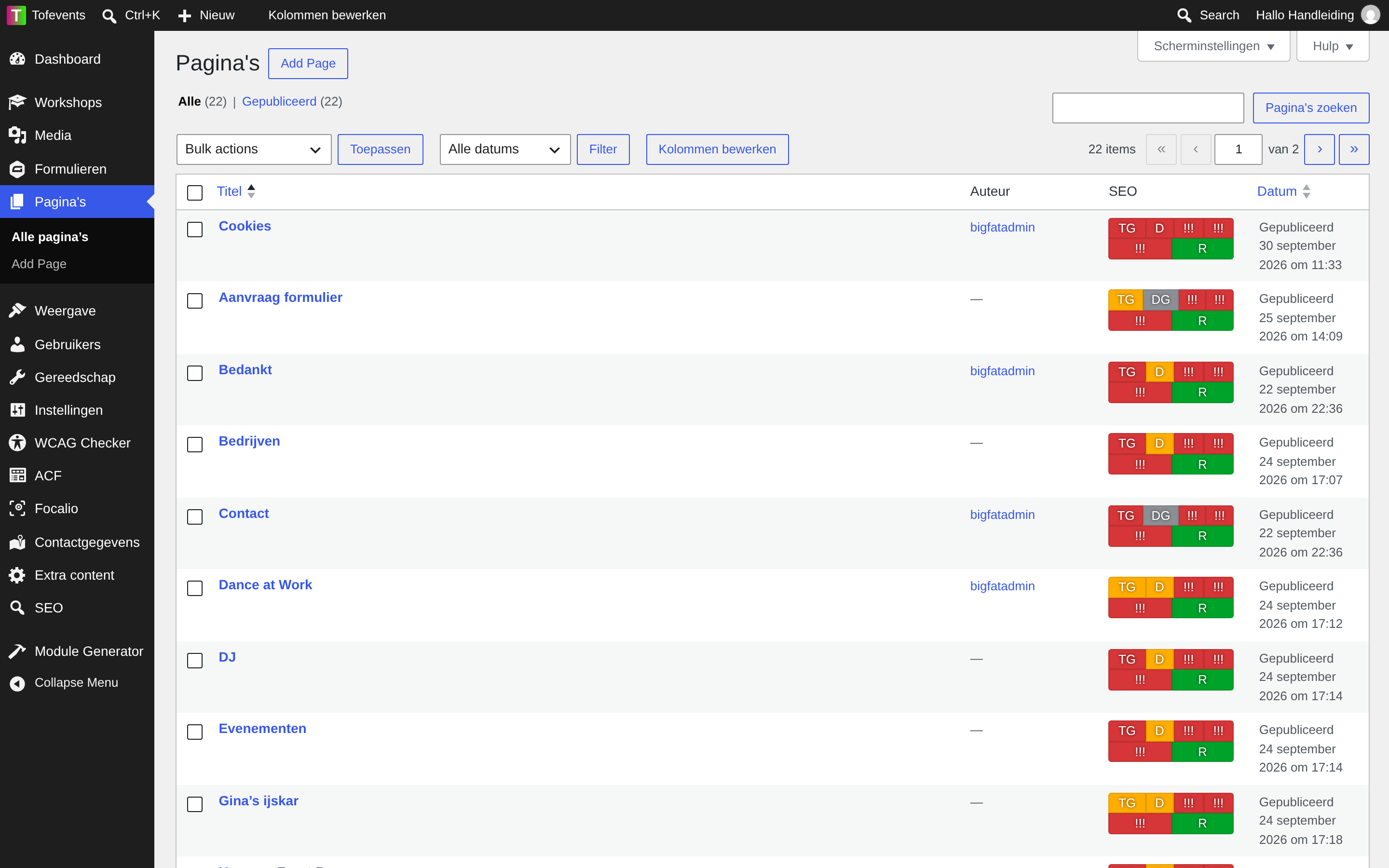Sort the table by Titel column
1389x868 pixels.
click(236, 191)
